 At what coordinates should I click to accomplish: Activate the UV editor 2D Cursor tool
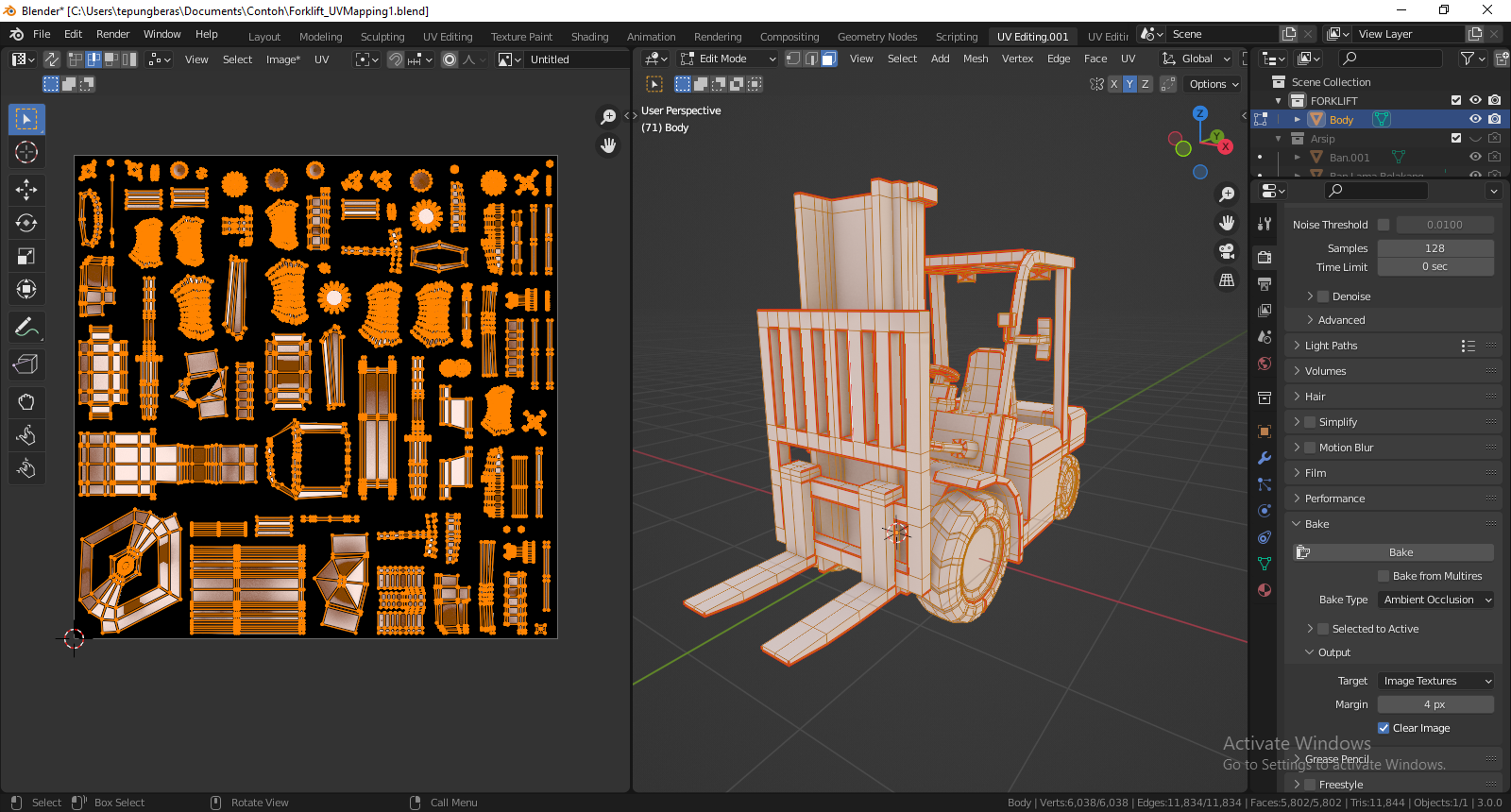coord(26,152)
